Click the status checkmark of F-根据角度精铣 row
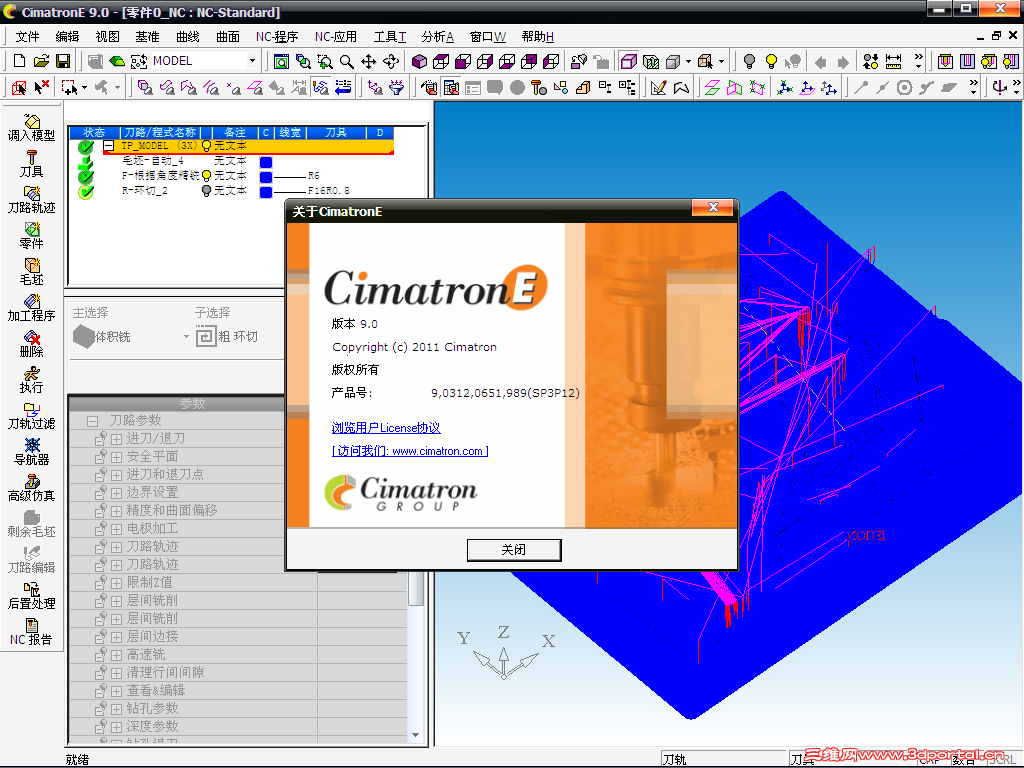 [86, 176]
